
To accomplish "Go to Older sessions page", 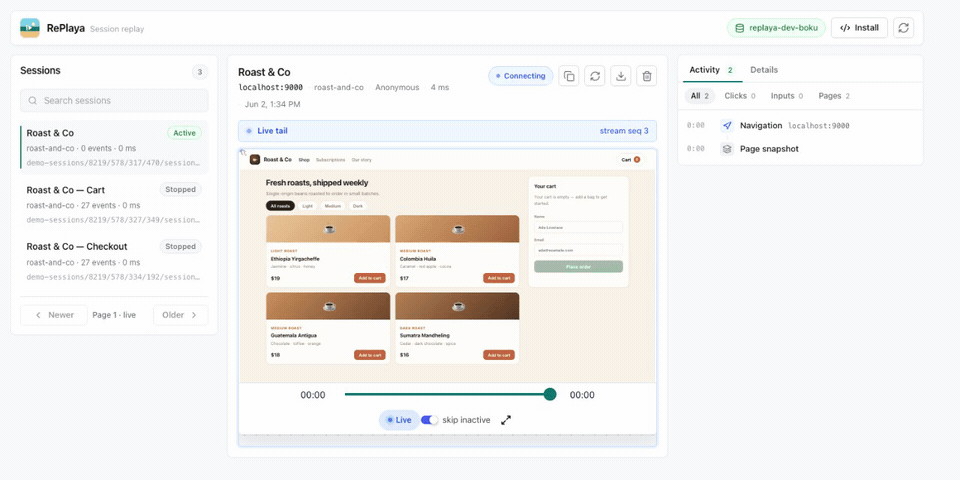I will [180, 315].
